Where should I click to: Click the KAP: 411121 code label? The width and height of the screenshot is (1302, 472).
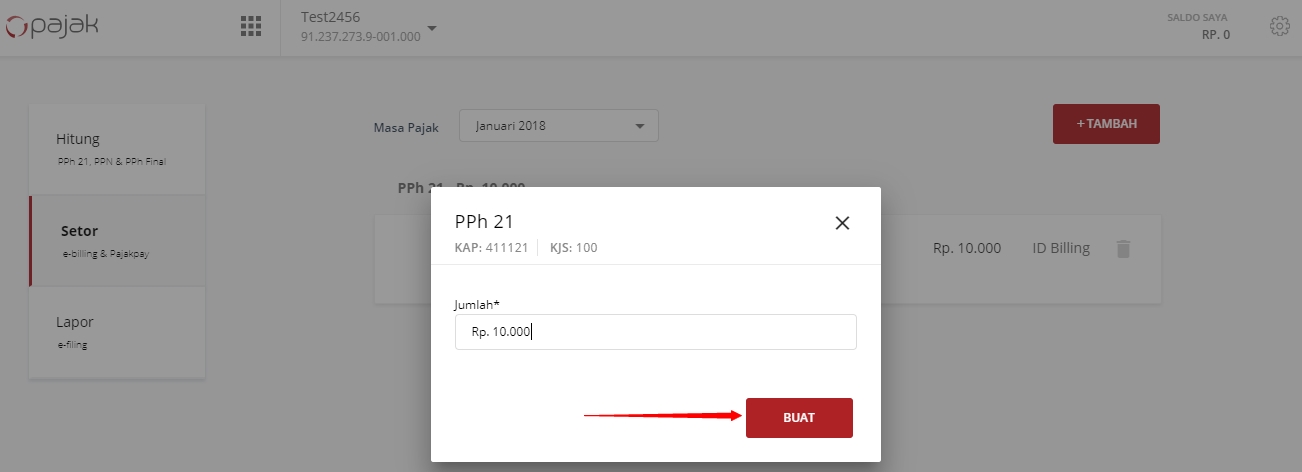[x=491, y=247]
